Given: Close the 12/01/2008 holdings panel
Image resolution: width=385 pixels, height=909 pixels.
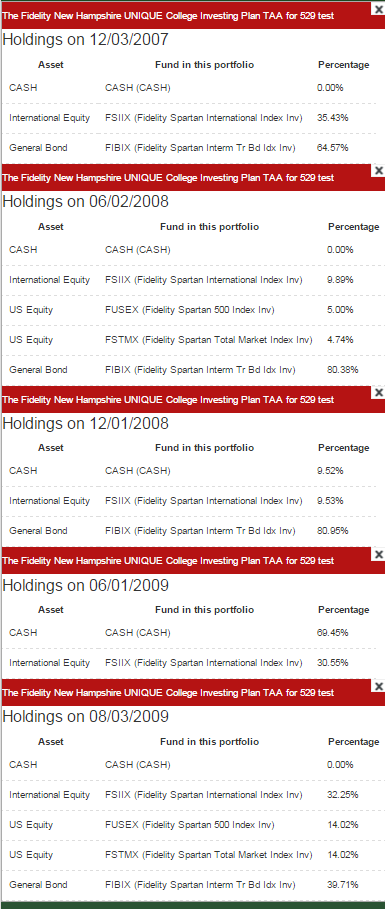Looking at the screenshot, I should pyautogui.click(x=379, y=392).
